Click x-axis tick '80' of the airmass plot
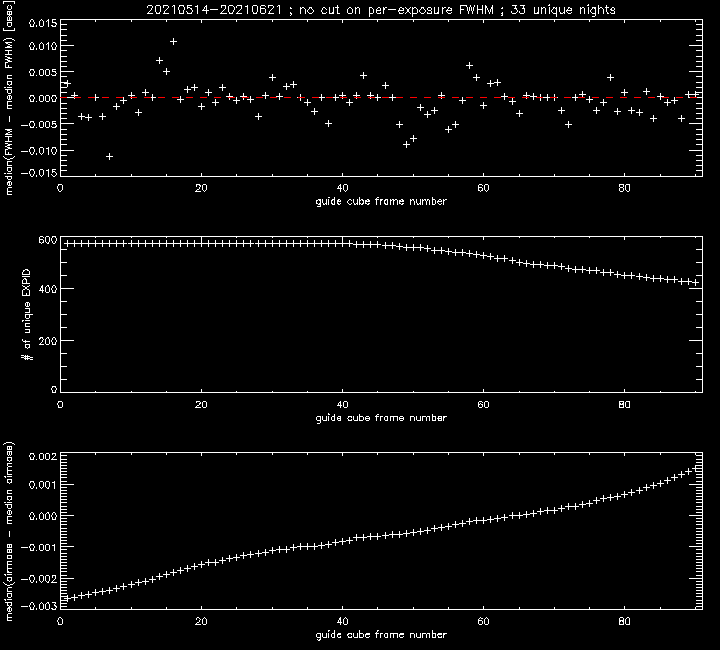This screenshot has height=650, width=720. point(624,622)
